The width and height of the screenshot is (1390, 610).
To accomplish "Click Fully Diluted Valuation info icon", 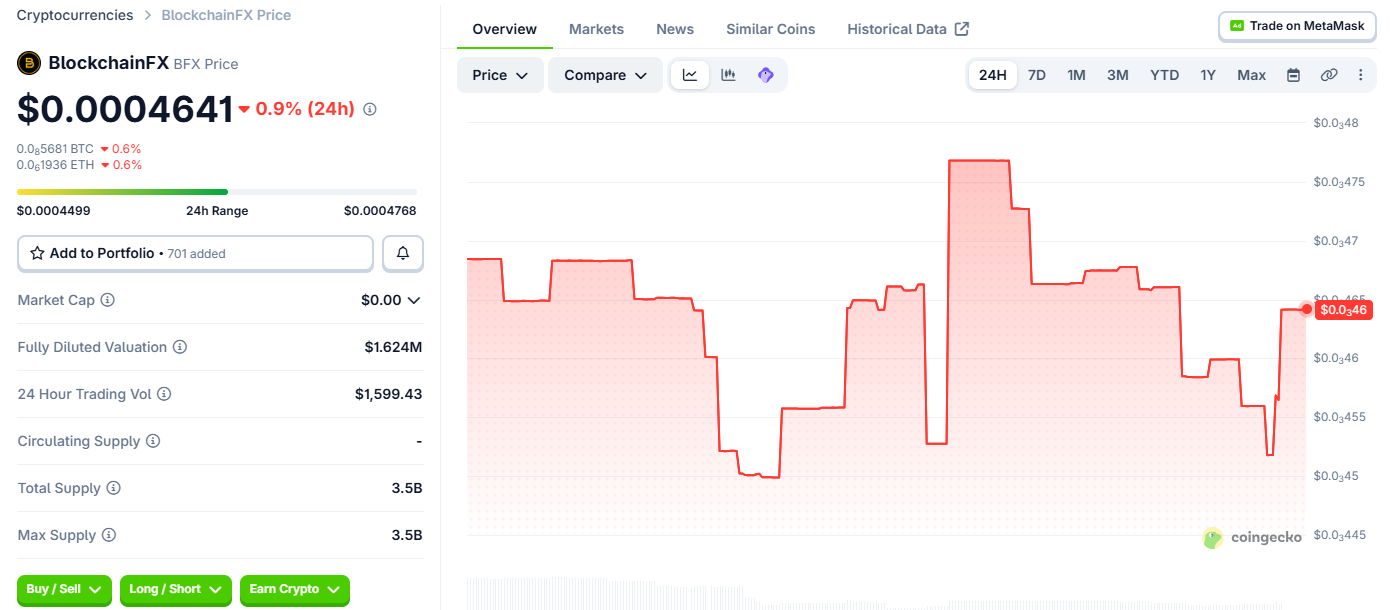I will (x=180, y=347).
